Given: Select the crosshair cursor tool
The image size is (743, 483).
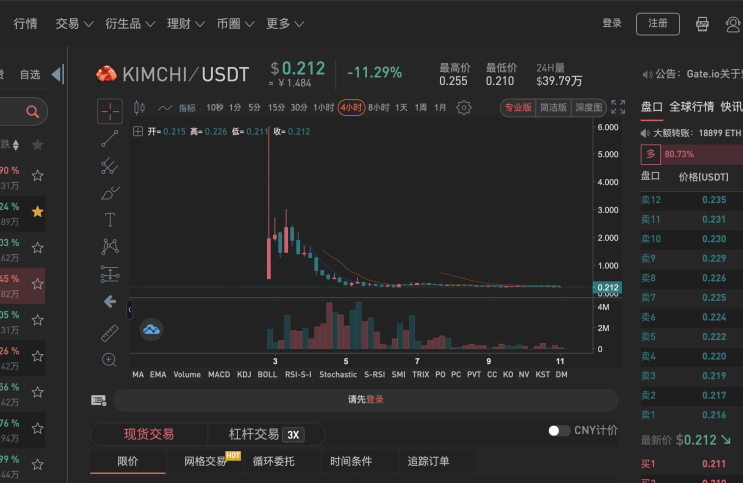Looking at the screenshot, I should 109,111.
